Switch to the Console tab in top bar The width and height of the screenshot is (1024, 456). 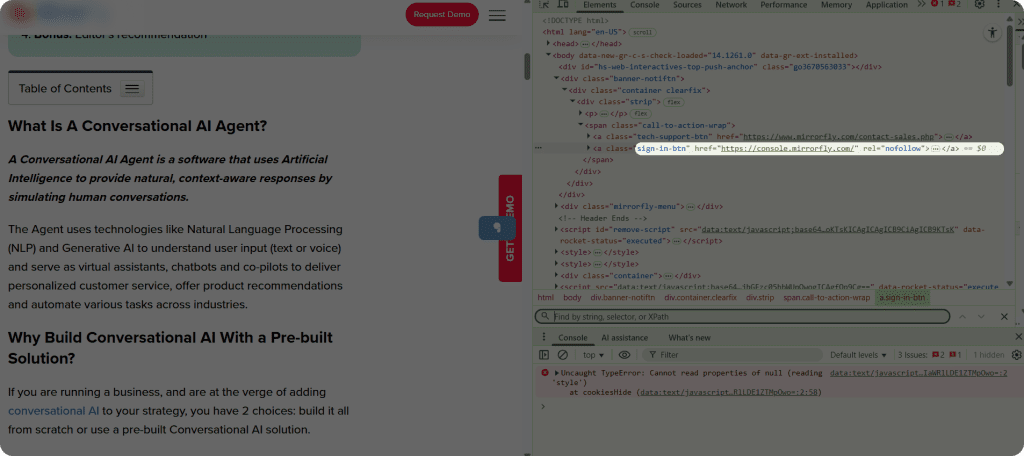point(645,5)
